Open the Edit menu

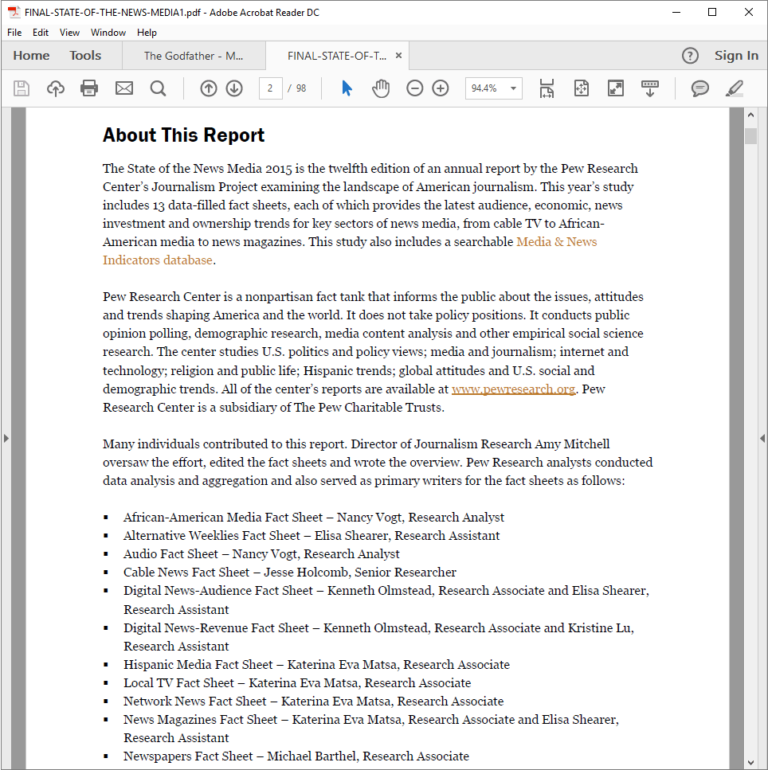[x=40, y=32]
